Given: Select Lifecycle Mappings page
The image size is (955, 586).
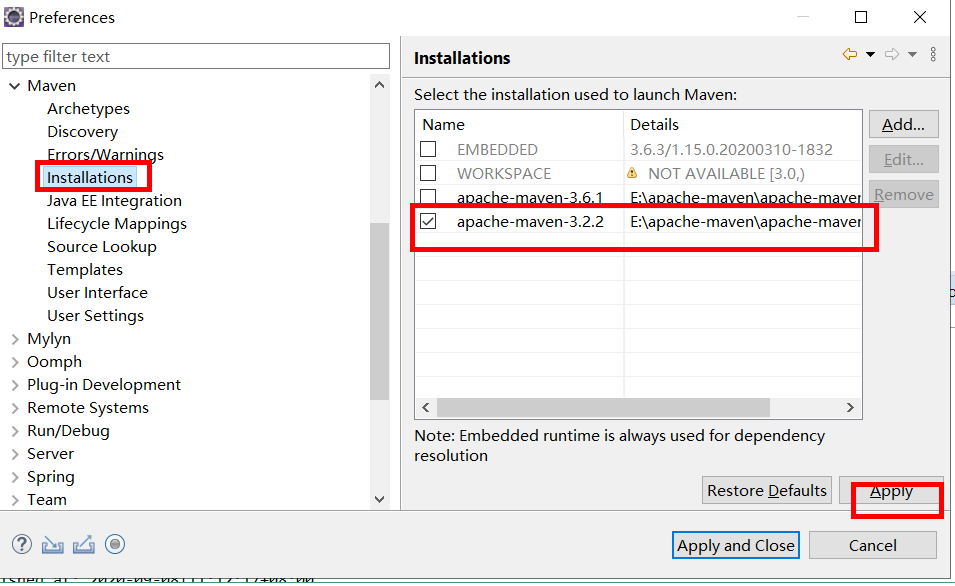Looking at the screenshot, I should tap(117, 224).
